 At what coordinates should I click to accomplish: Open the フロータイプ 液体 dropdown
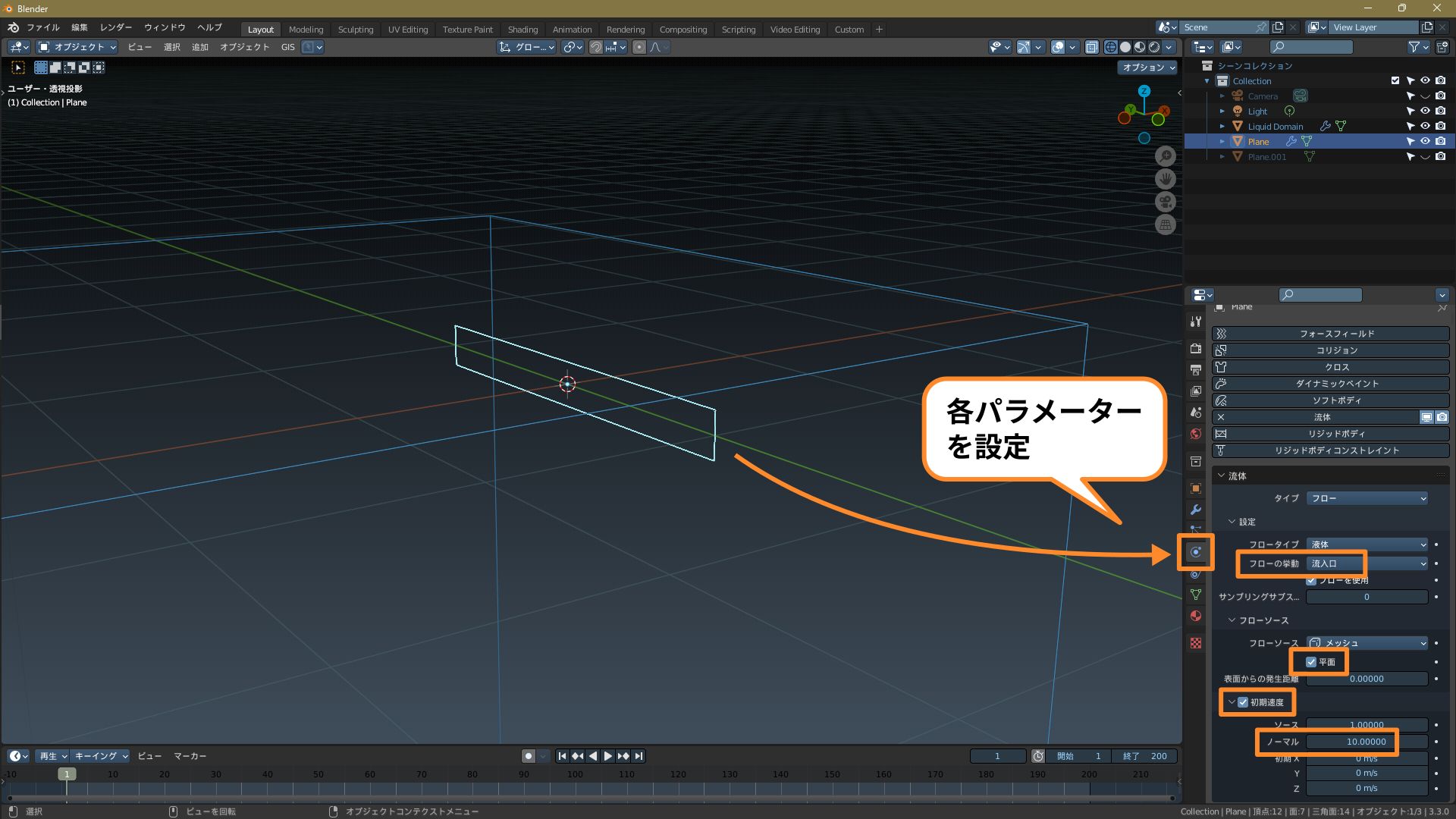point(1367,544)
